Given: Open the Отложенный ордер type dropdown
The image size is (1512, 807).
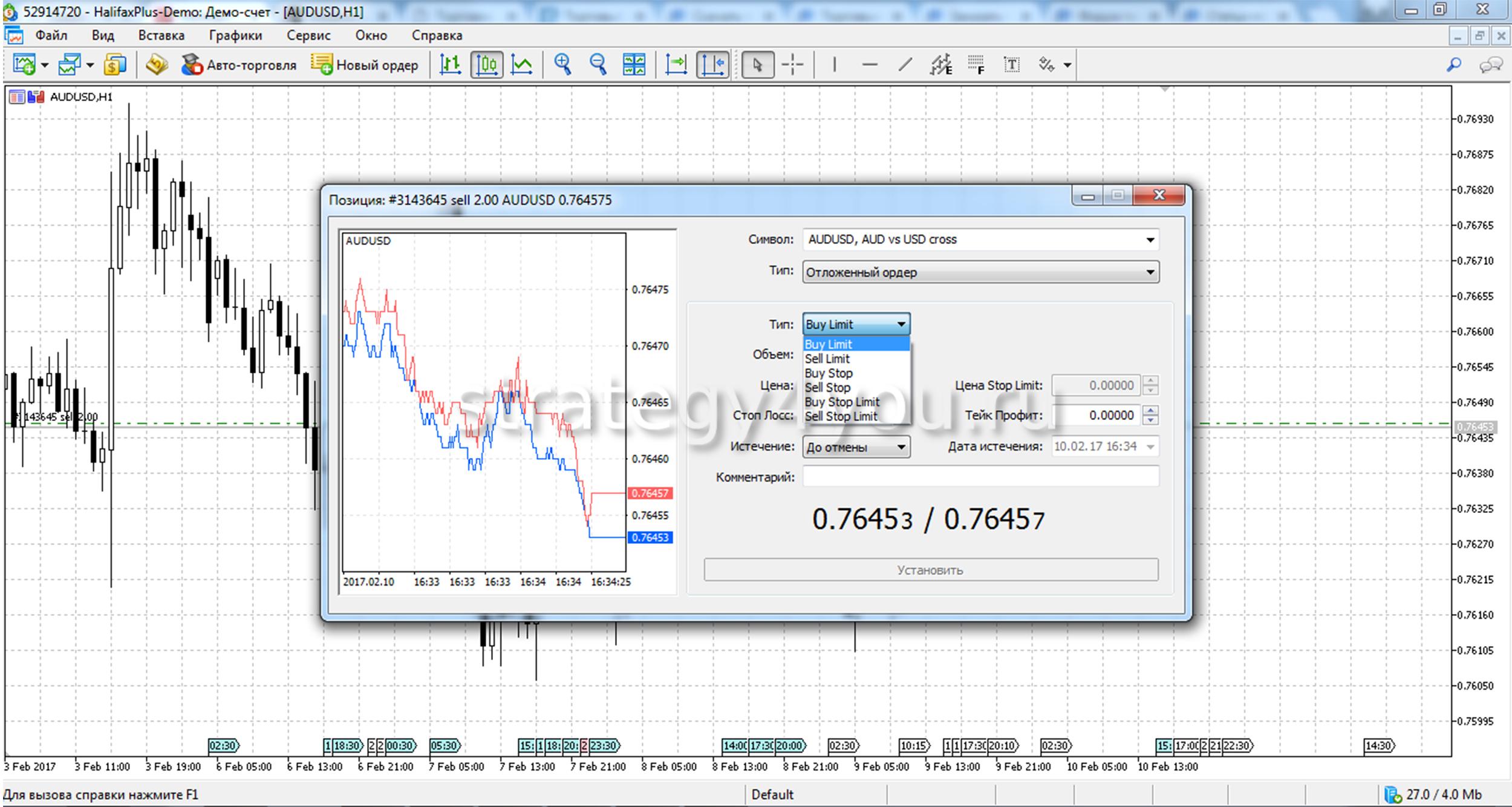Looking at the screenshot, I should tap(1150, 273).
